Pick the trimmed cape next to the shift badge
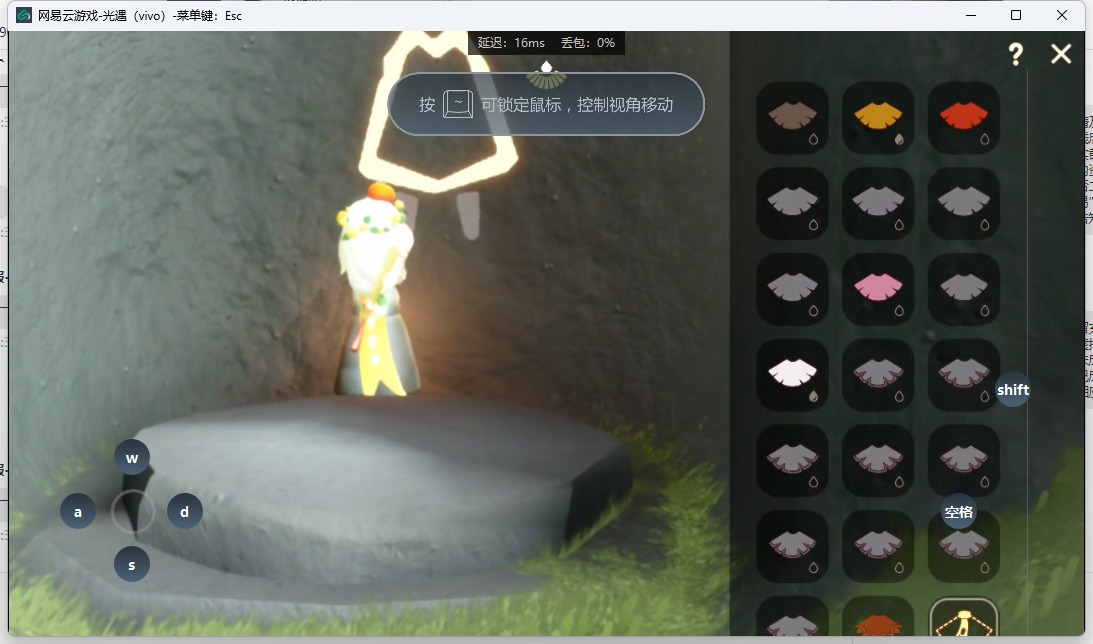 tap(964, 375)
